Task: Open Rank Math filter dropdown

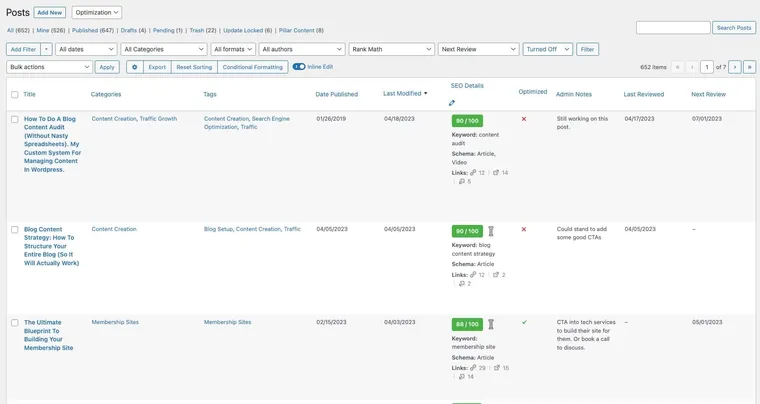Action: tap(392, 49)
